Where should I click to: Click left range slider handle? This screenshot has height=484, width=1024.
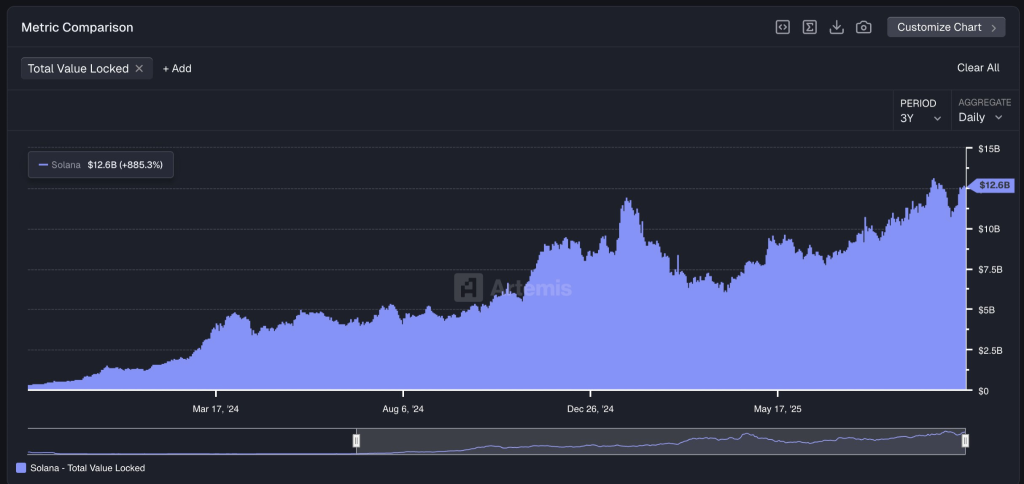(356, 441)
